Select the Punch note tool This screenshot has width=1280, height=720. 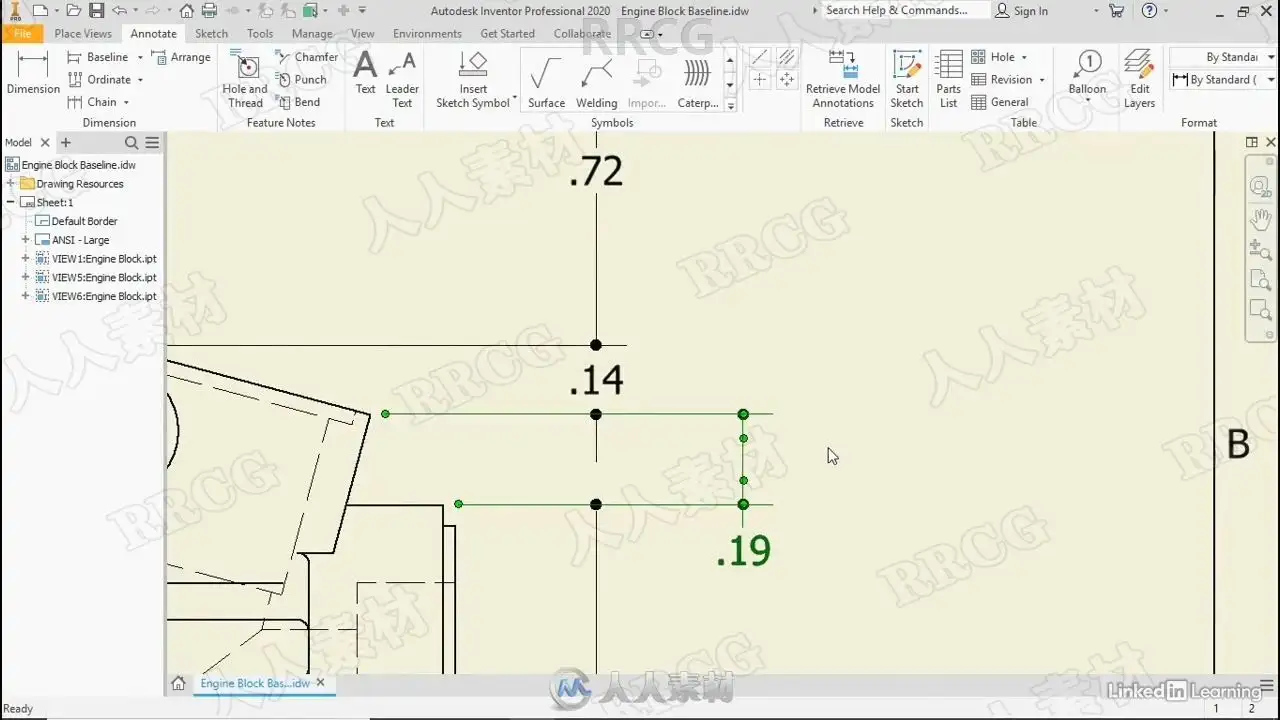point(302,79)
